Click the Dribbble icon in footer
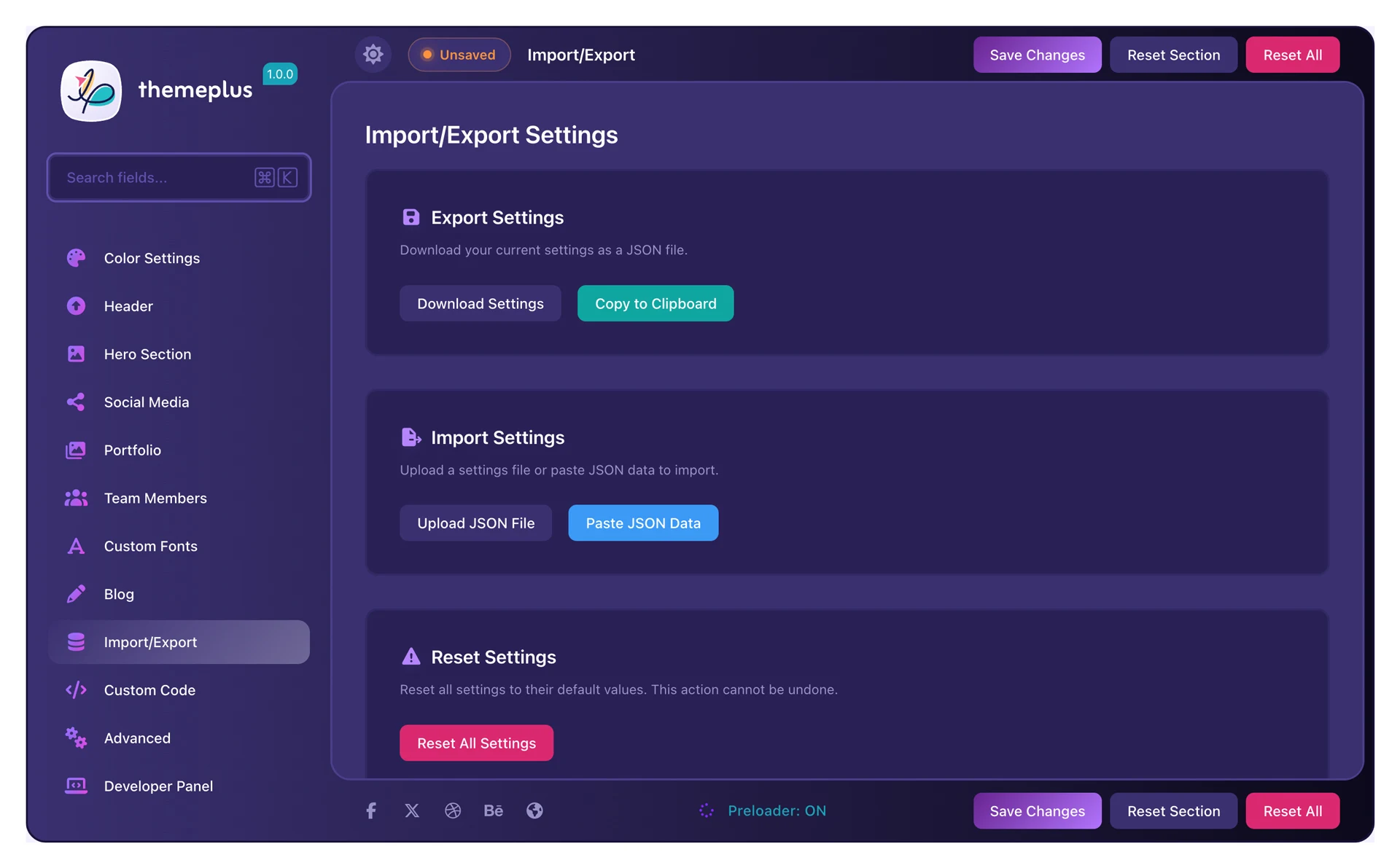1400x868 pixels. pyautogui.click(x=453, y=810)
